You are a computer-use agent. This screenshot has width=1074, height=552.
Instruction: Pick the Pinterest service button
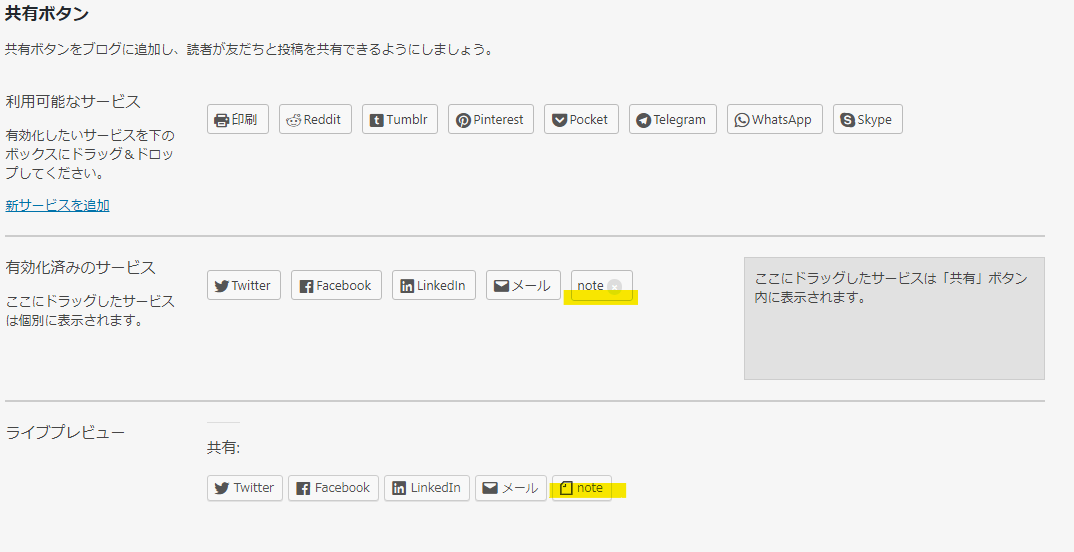click(x=490, y=119)
